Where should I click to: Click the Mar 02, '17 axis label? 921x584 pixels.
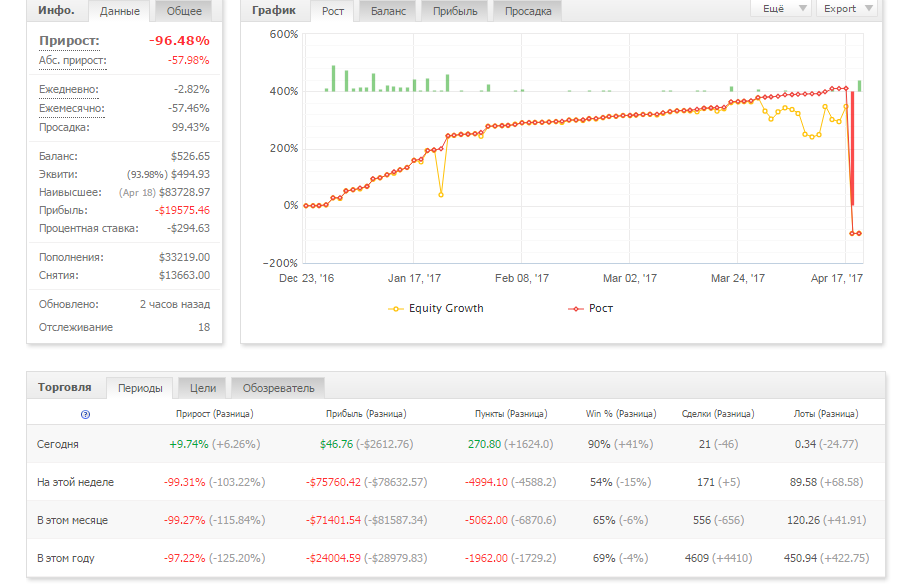630,278
